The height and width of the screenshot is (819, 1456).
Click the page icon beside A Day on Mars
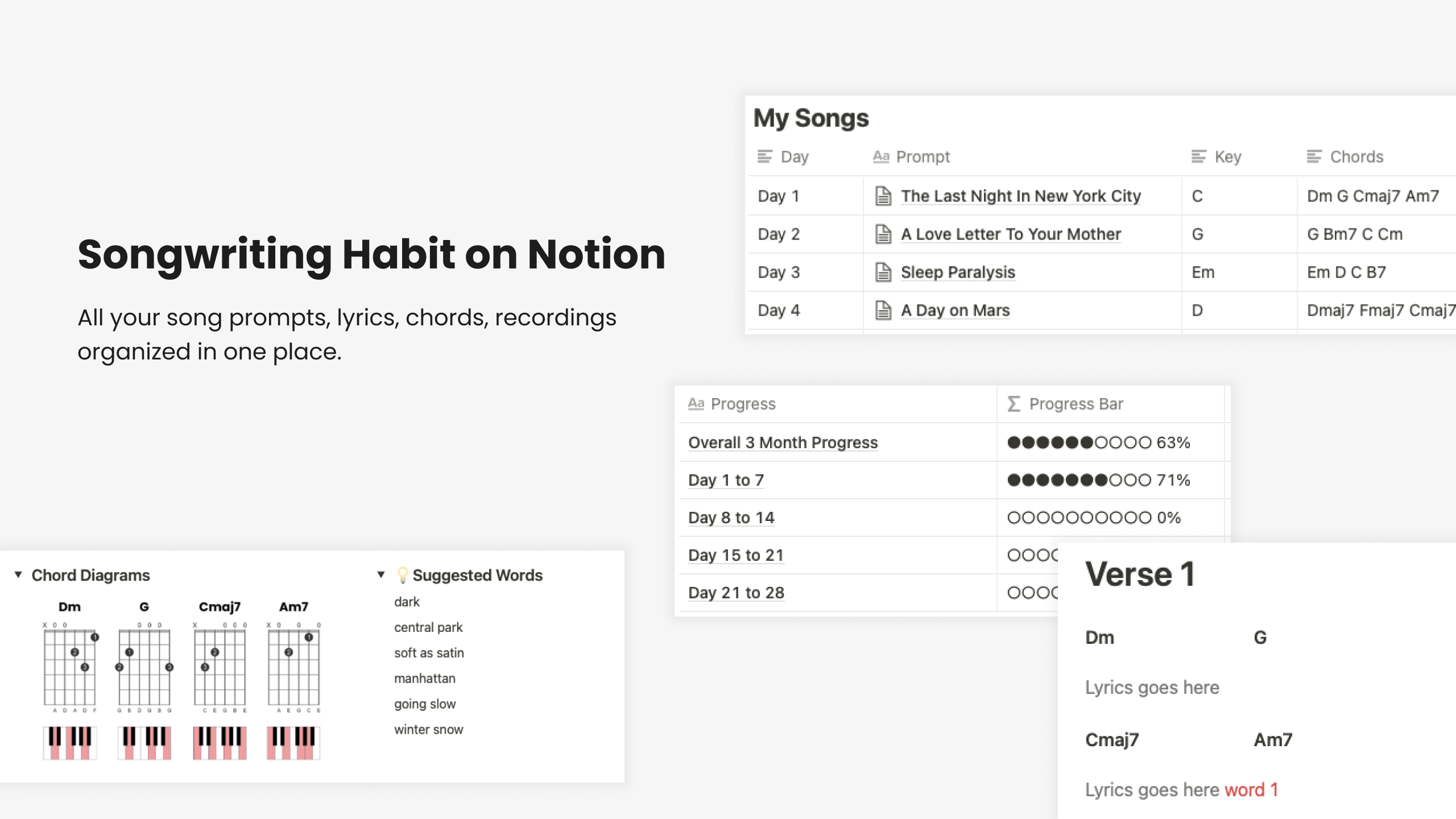[x=883, y=310]
